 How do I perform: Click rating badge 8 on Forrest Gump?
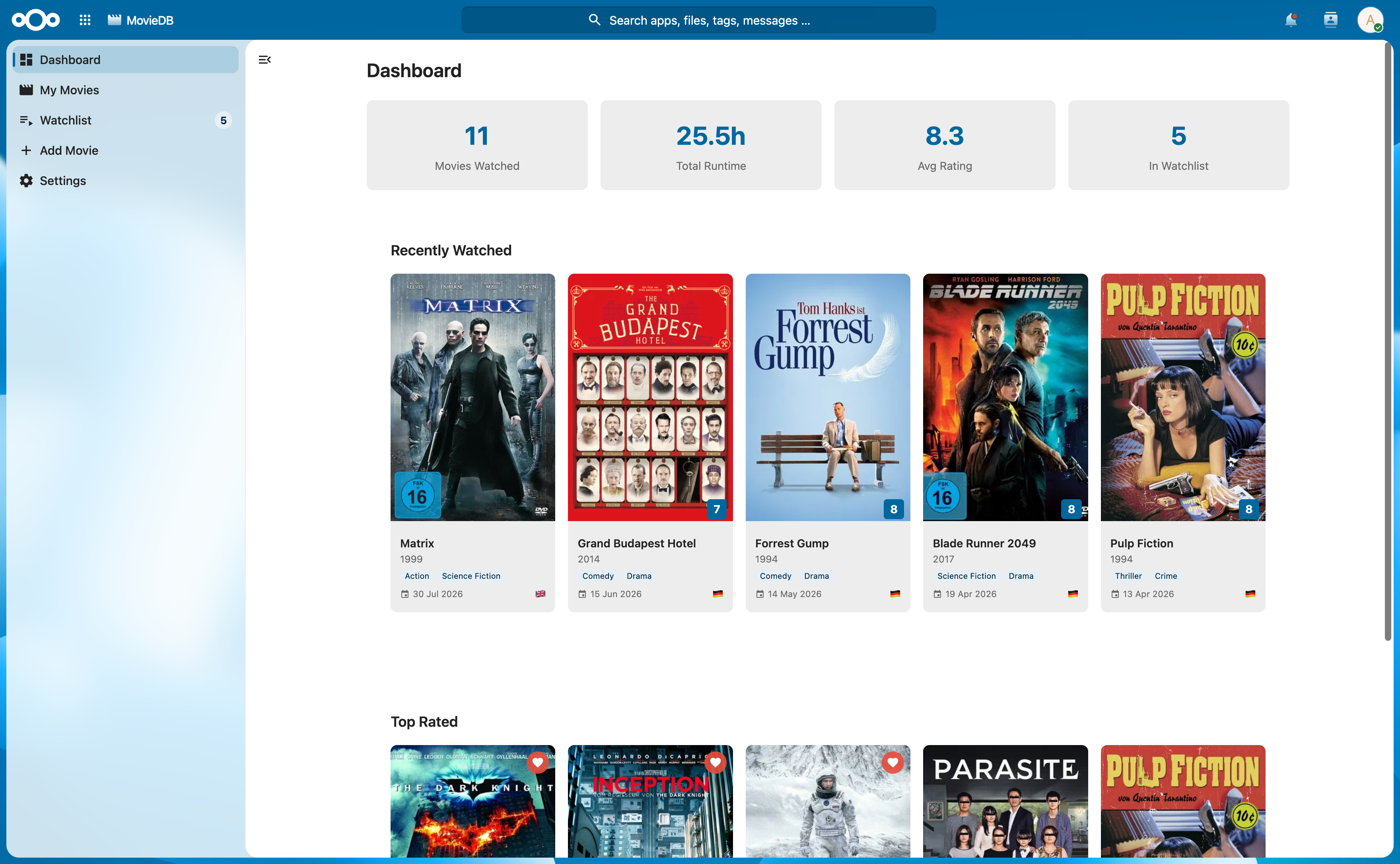[894, 508]
